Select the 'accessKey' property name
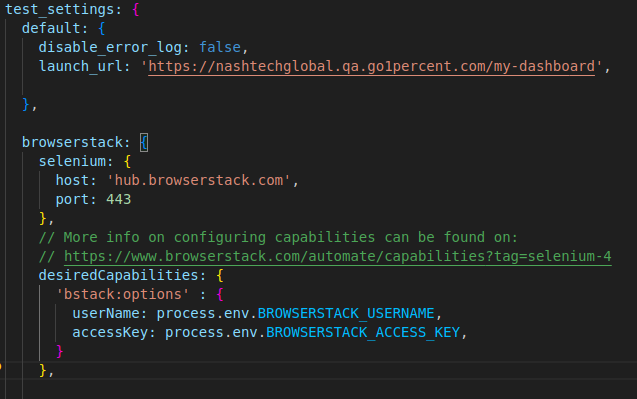 tap(110, 332)
